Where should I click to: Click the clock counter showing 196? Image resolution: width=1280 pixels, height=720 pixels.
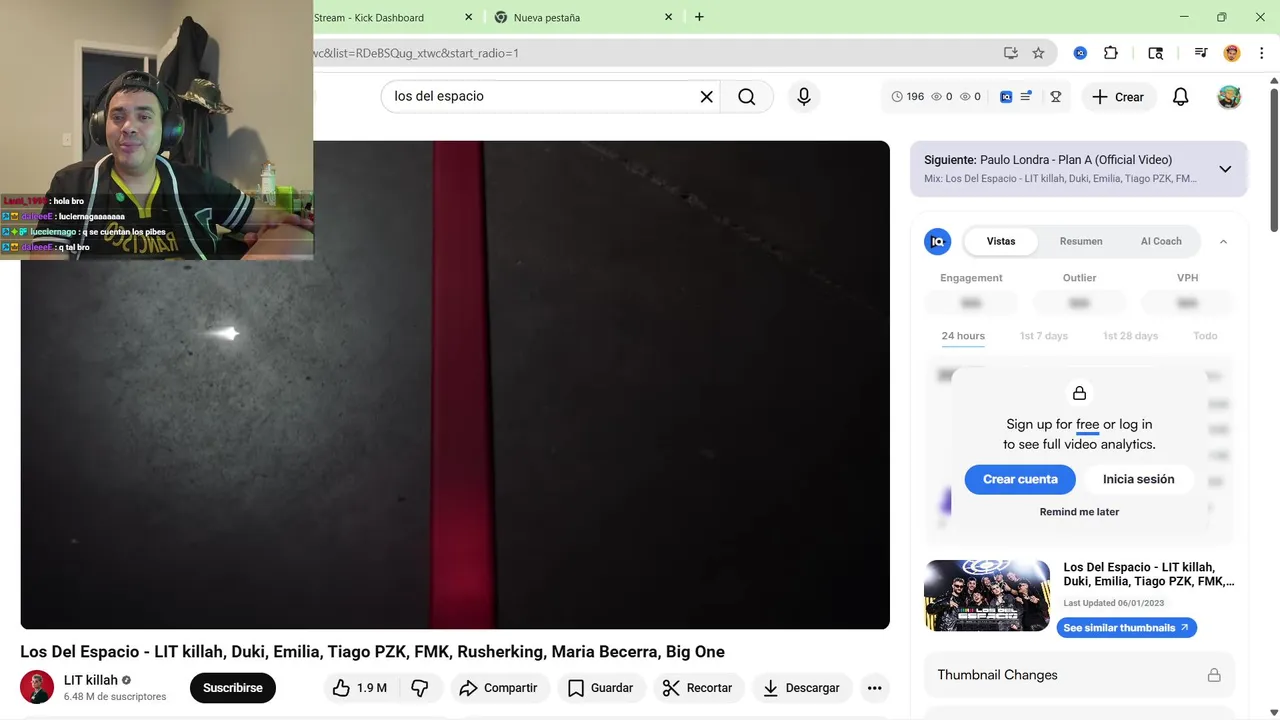click(x=908, y=97)
